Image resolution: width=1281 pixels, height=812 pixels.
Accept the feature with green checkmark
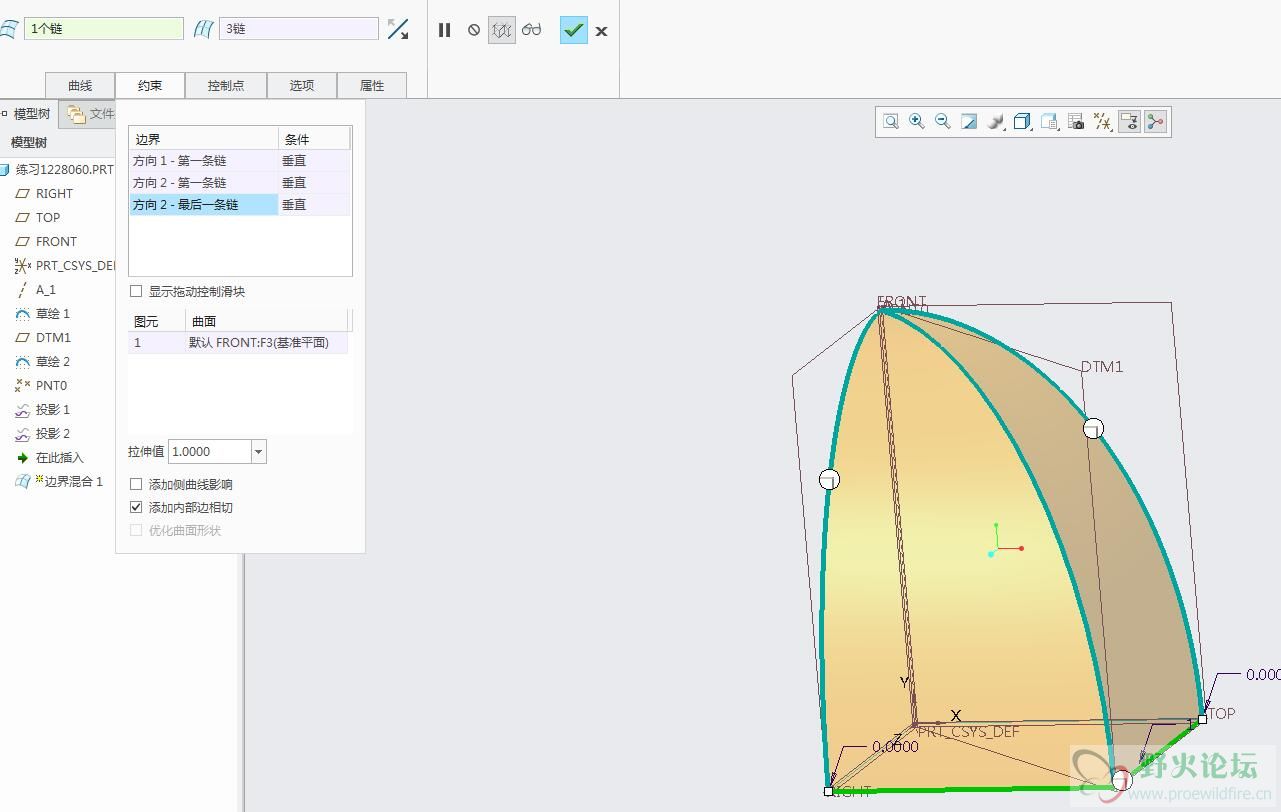(573, 30)
